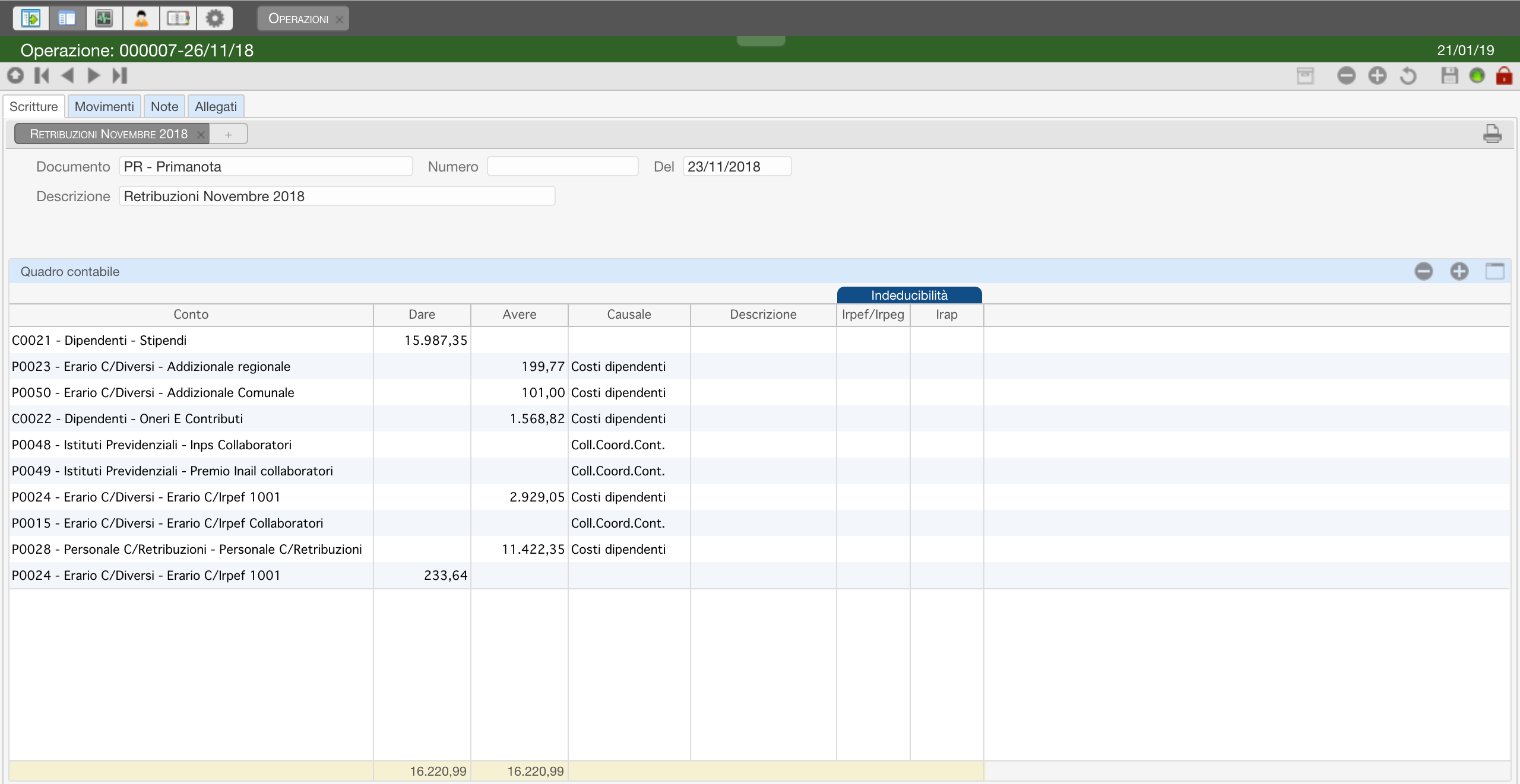Select row P0048 Inps Collaboratori
Viewport: 1520px width, 784px height.
click(x=759, y=445)
